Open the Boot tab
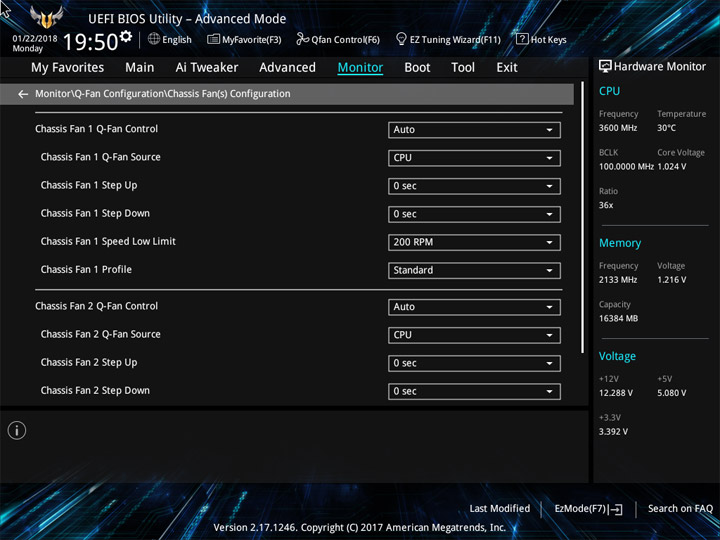This screenshot has height=540, width=720. 417,68
